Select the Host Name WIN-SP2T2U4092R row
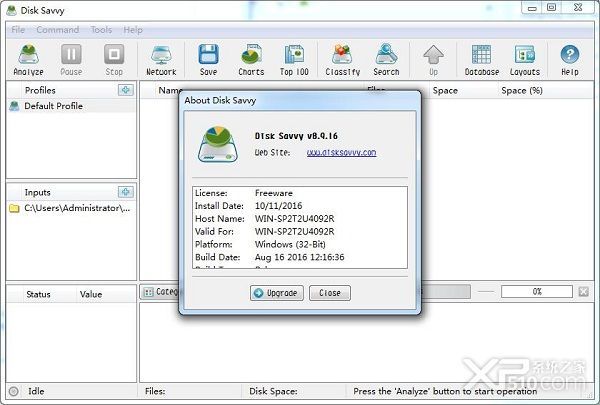The image size is (600, 405). (x=300, y=219)
